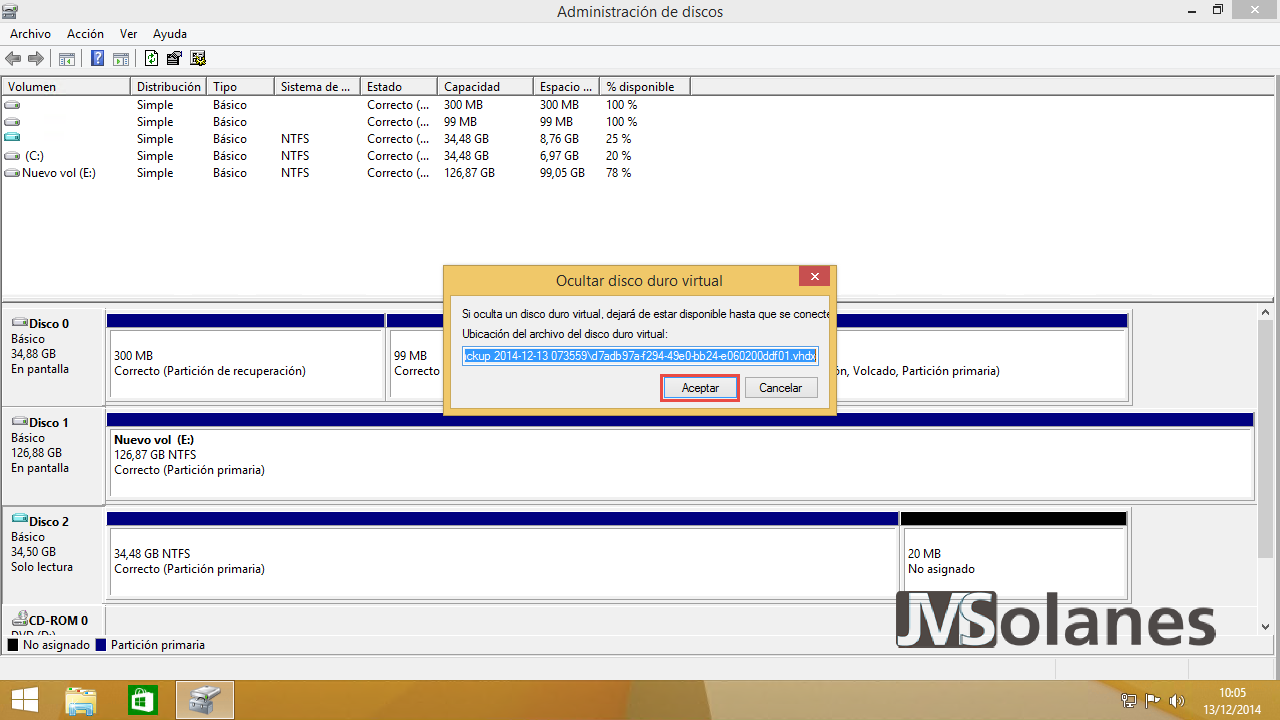Open File Explorer from the taskbar
The width and height of the screenshot is (1280, 720).
tap(80, 700)
